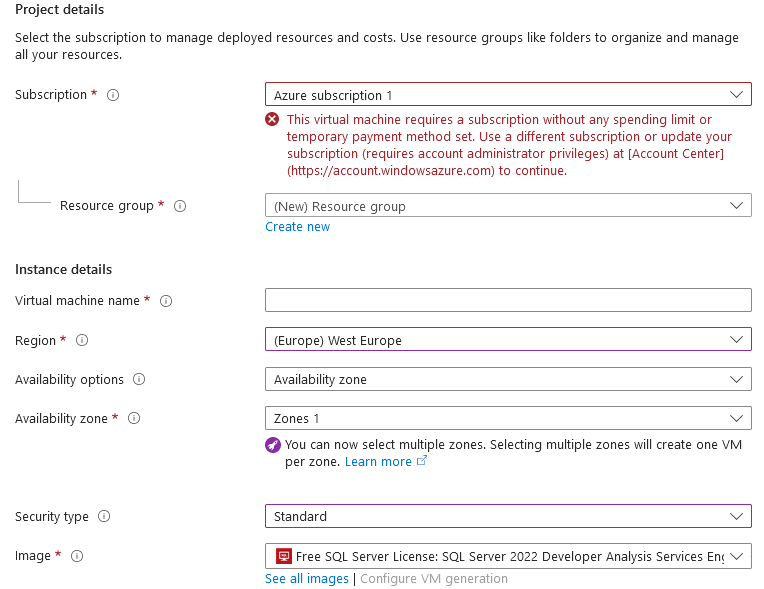Viewport: 764px width, 589px height.
Task: Click the info icon beside Virtual machine name
Action: pos(166,301)
